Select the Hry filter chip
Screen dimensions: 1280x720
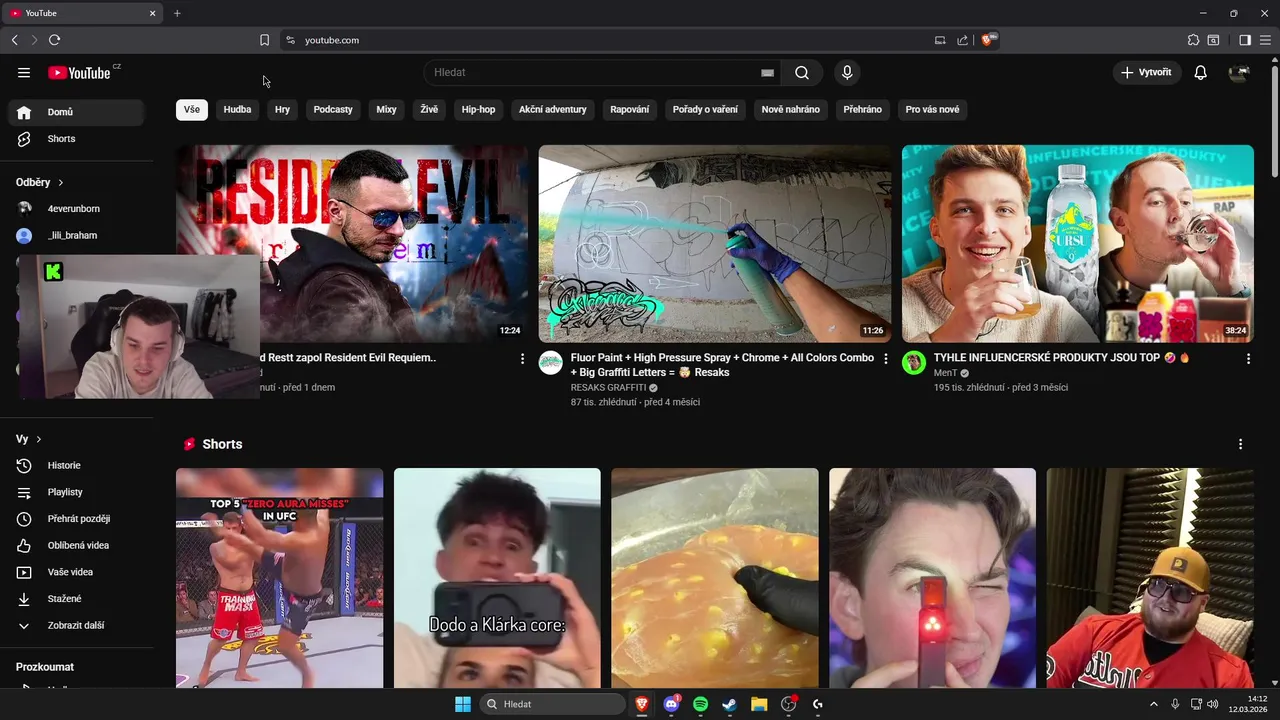[x=283, y=110]
